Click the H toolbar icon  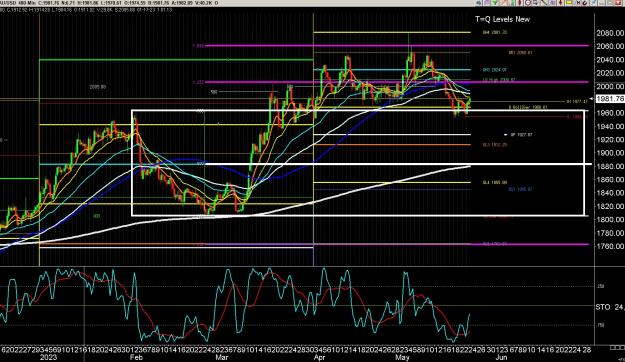578,2
